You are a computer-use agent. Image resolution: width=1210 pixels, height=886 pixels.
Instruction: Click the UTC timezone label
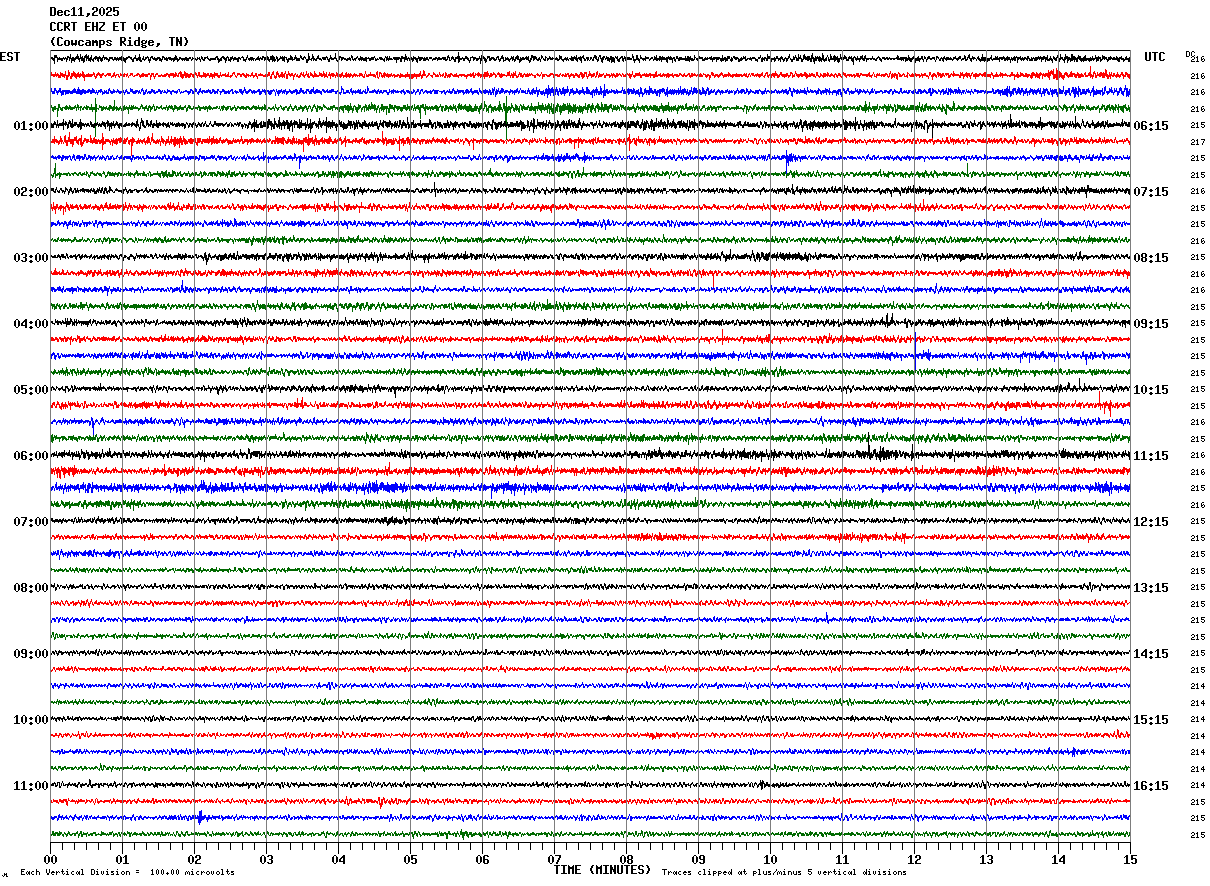[x=1155, y=57]
